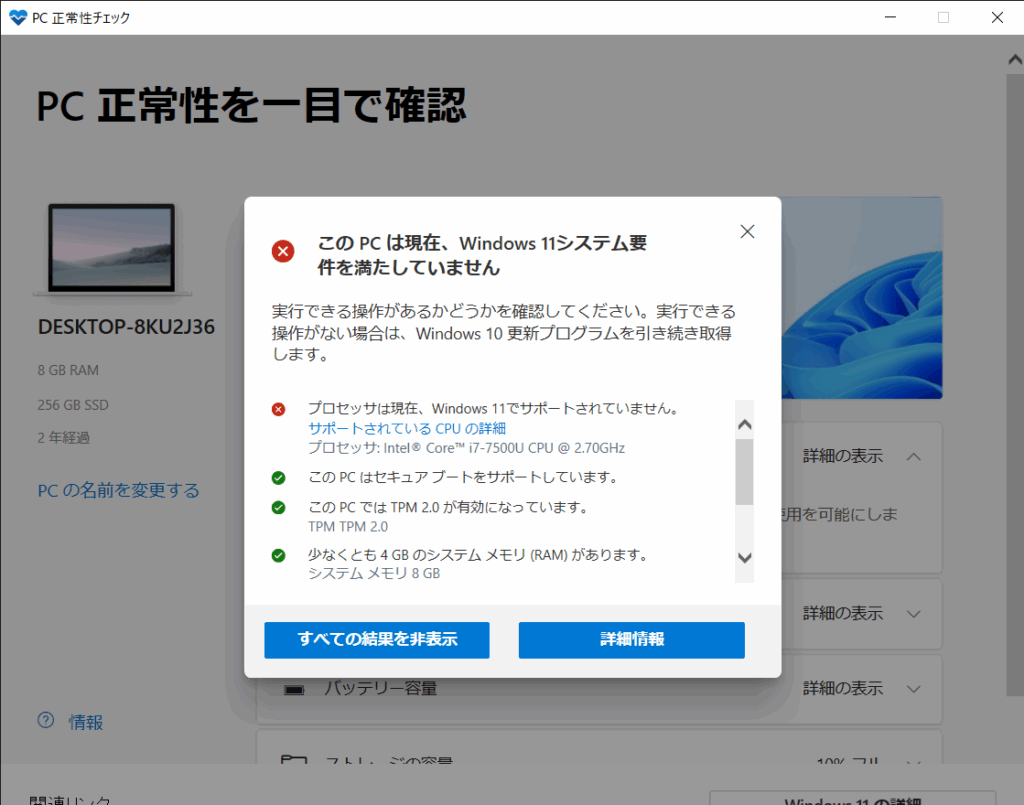Click the main window scroll up arrow

1015,59
